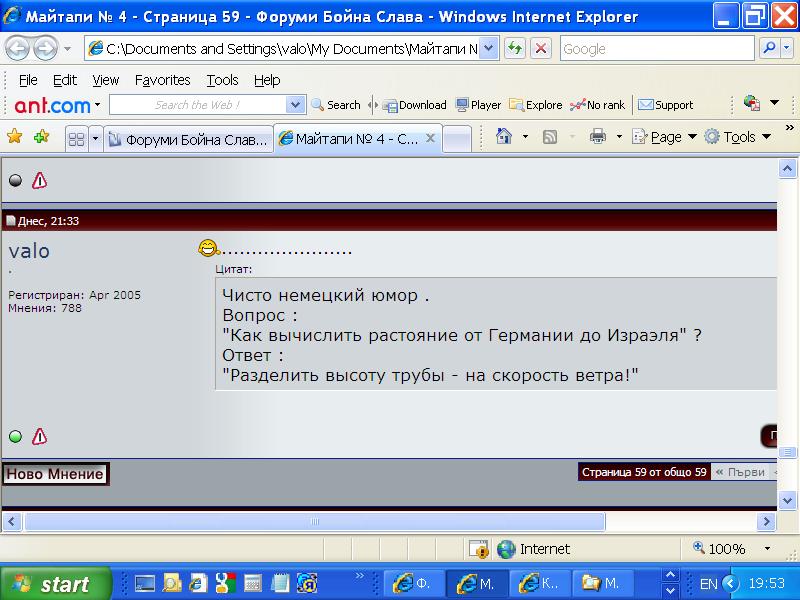Expand the address bar dropdown

tap(488, 48)
